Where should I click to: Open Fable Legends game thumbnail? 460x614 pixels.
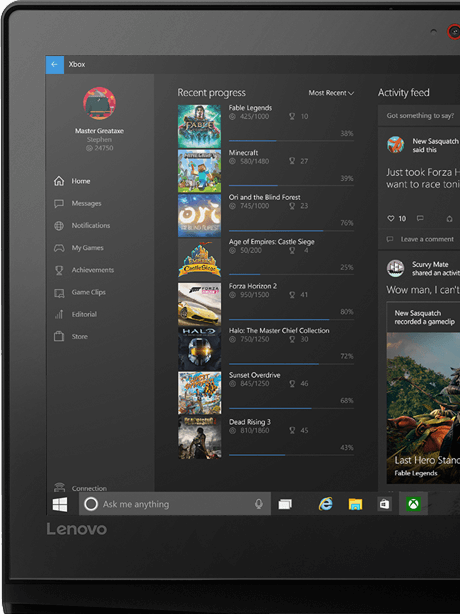tap(199, 126)
